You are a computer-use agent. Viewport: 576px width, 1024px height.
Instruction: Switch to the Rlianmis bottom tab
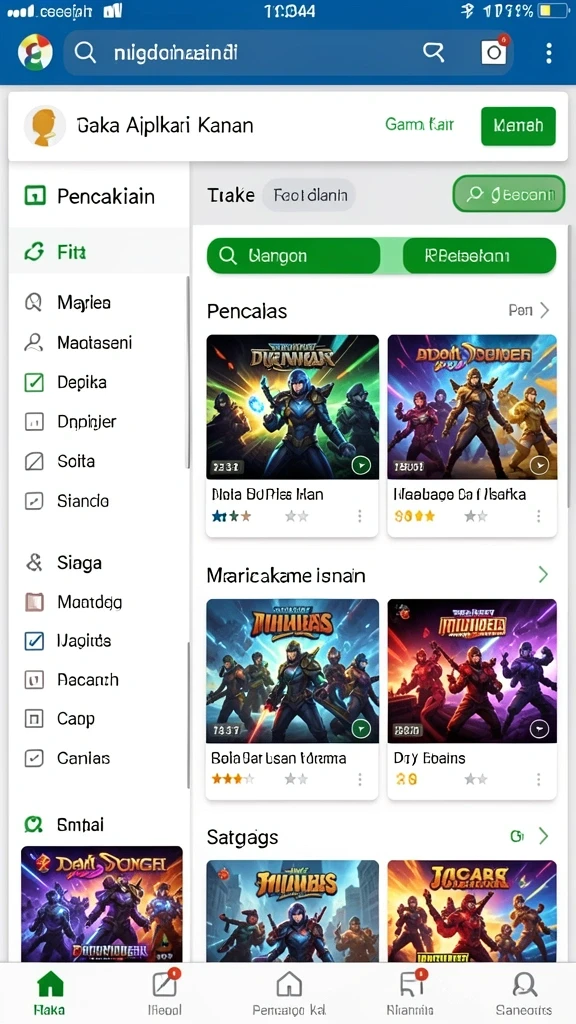[411, 993]
